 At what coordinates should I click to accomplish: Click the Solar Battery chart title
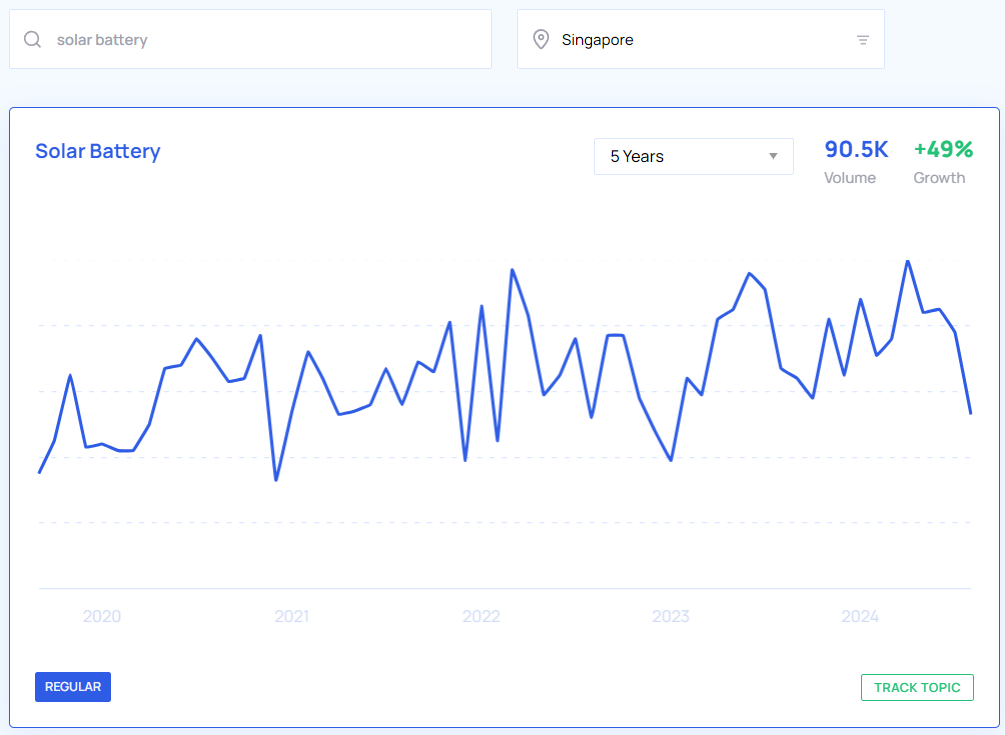[x=98, y=151]
